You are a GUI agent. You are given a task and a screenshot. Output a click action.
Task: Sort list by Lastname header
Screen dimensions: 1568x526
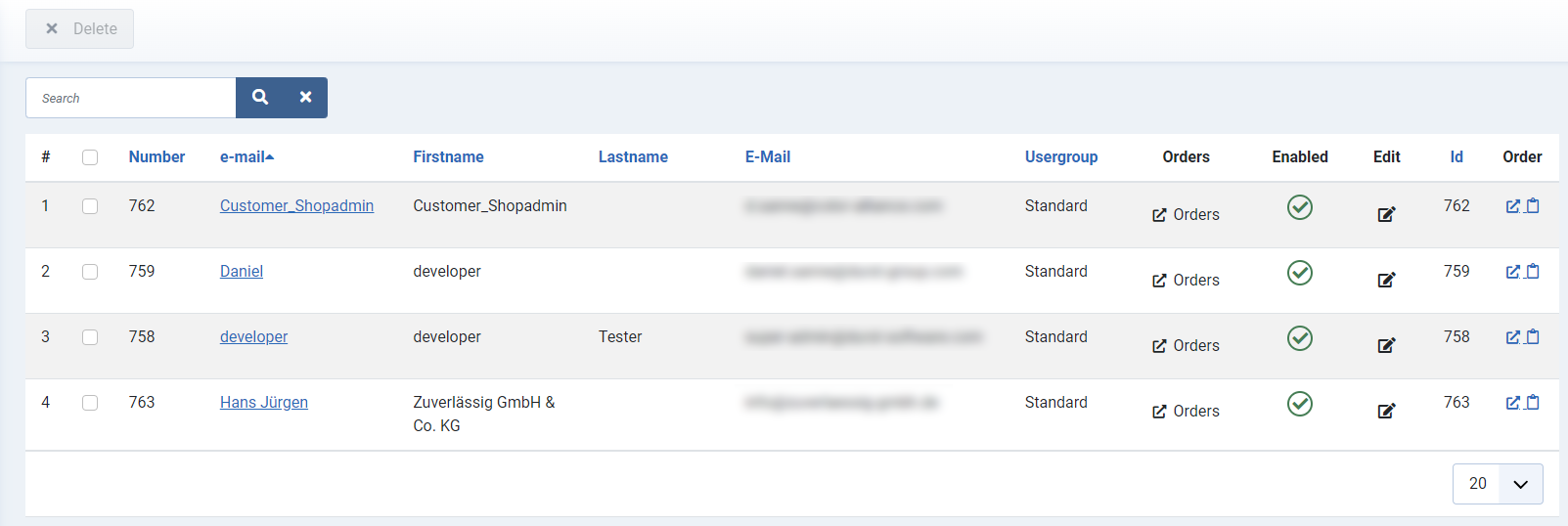(633, 156)
